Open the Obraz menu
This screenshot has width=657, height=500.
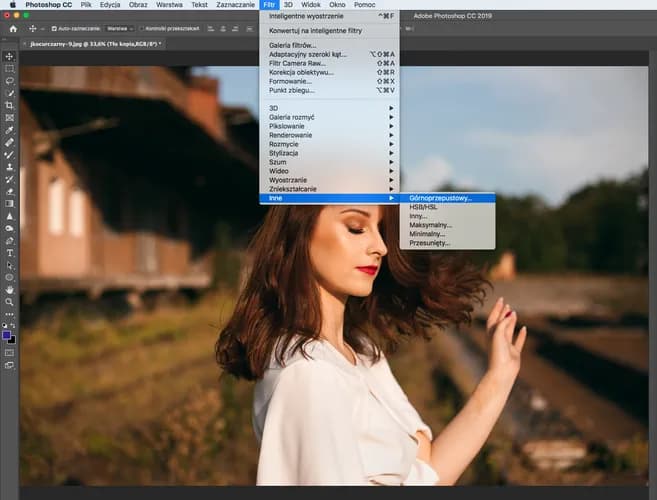(138, 5)
